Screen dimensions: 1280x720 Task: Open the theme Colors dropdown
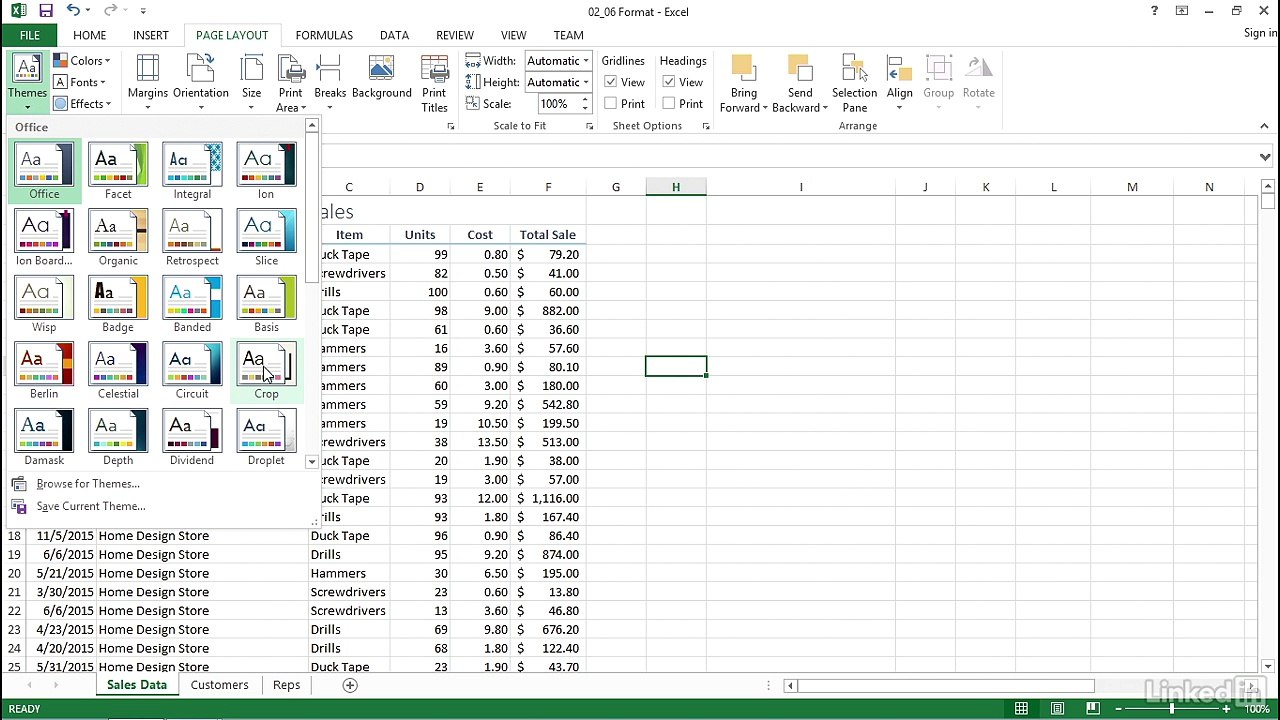[x=82, y=61]
